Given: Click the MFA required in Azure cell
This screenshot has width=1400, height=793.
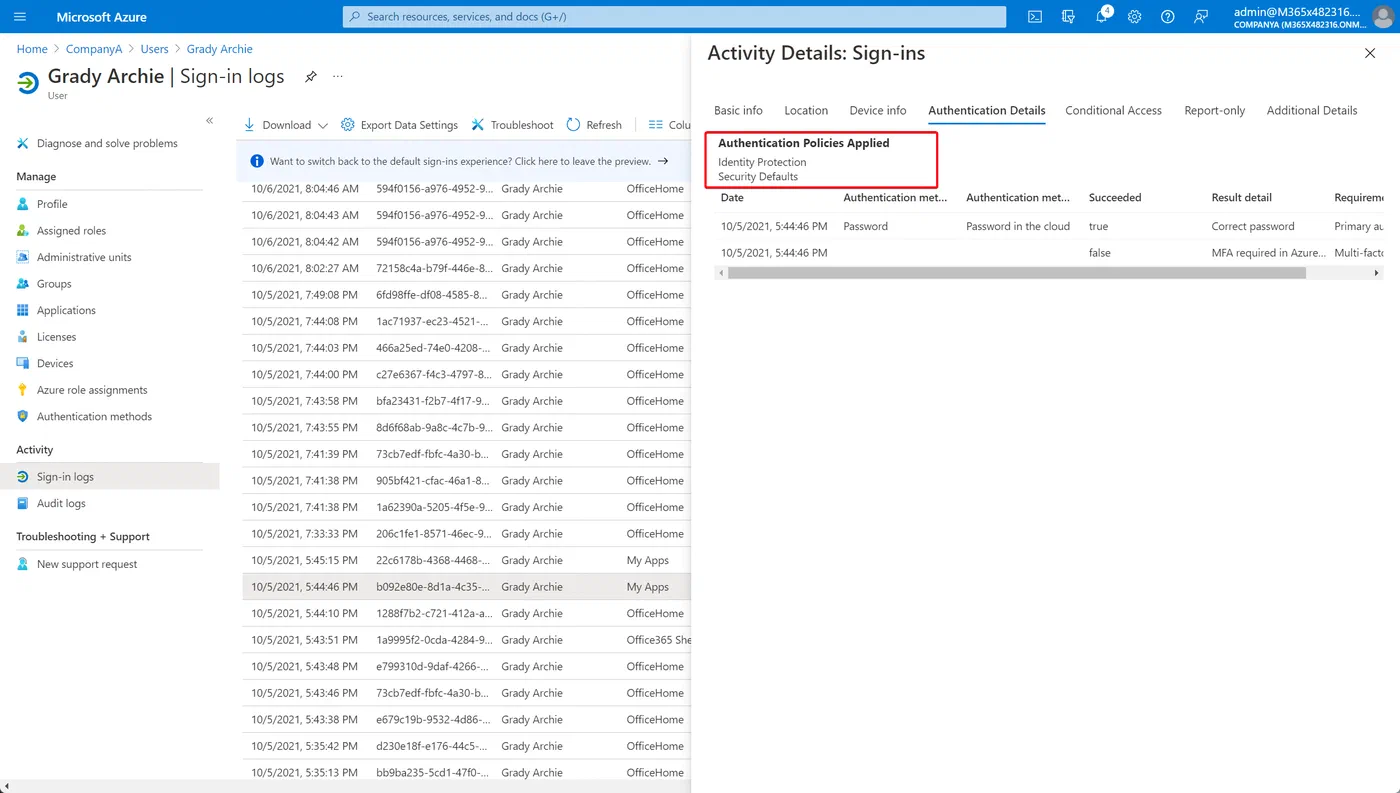Looking at the screenshot, I should pyautogui.click(x=1268, y=253).
